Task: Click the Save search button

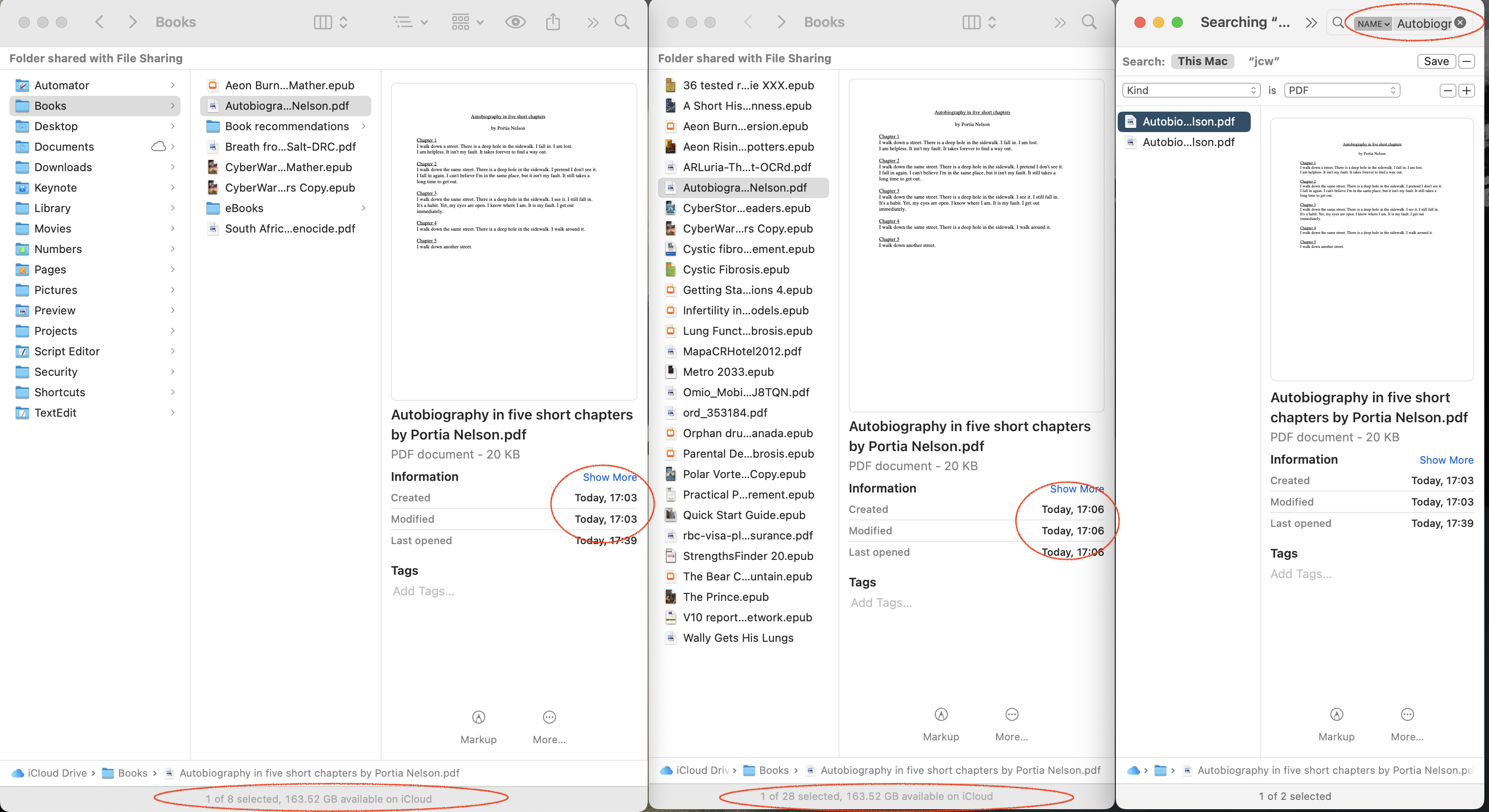Action: point(1436,61)
